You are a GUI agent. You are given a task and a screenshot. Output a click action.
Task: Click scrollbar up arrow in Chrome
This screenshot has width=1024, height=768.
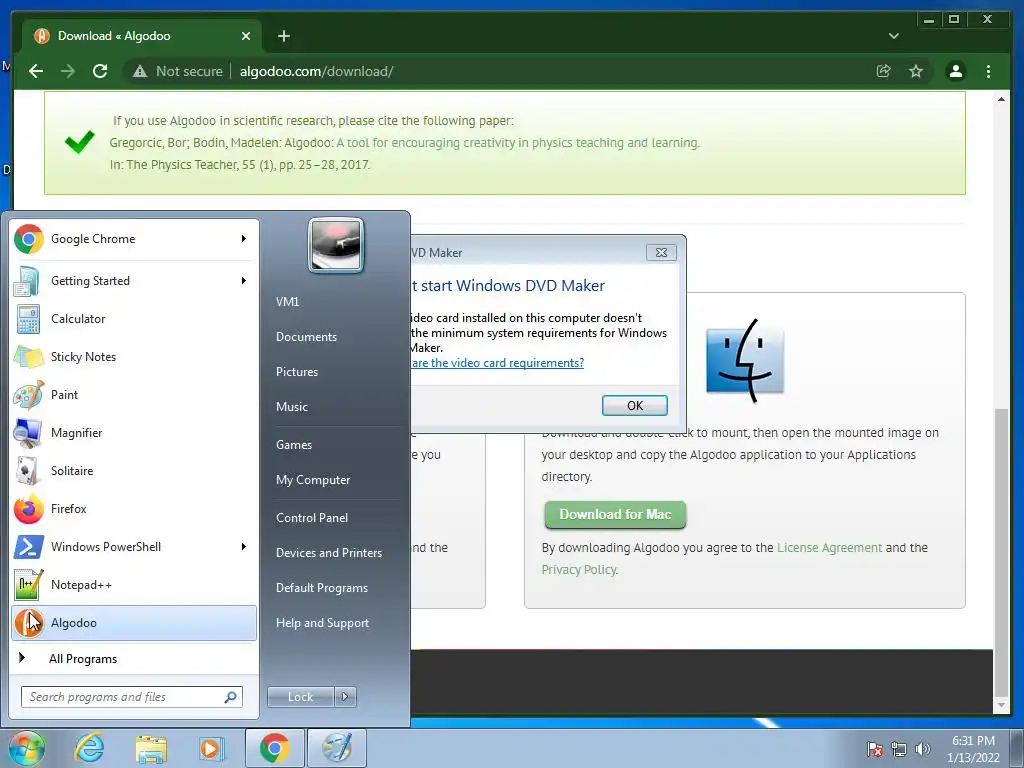[x=1001, y=99]
